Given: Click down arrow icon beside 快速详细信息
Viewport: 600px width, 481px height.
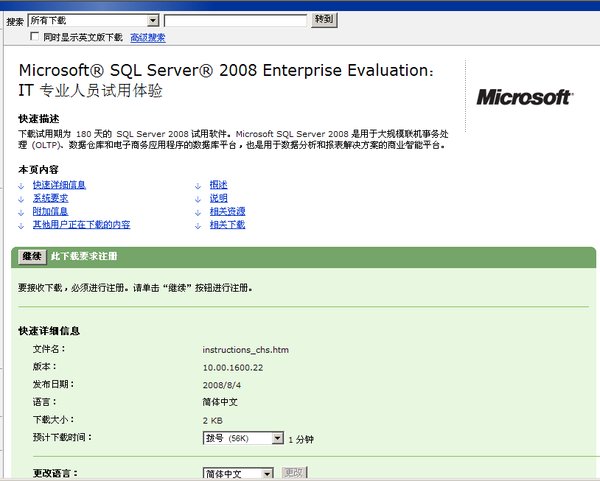Looking at the screenshot, I should point(21,186).
